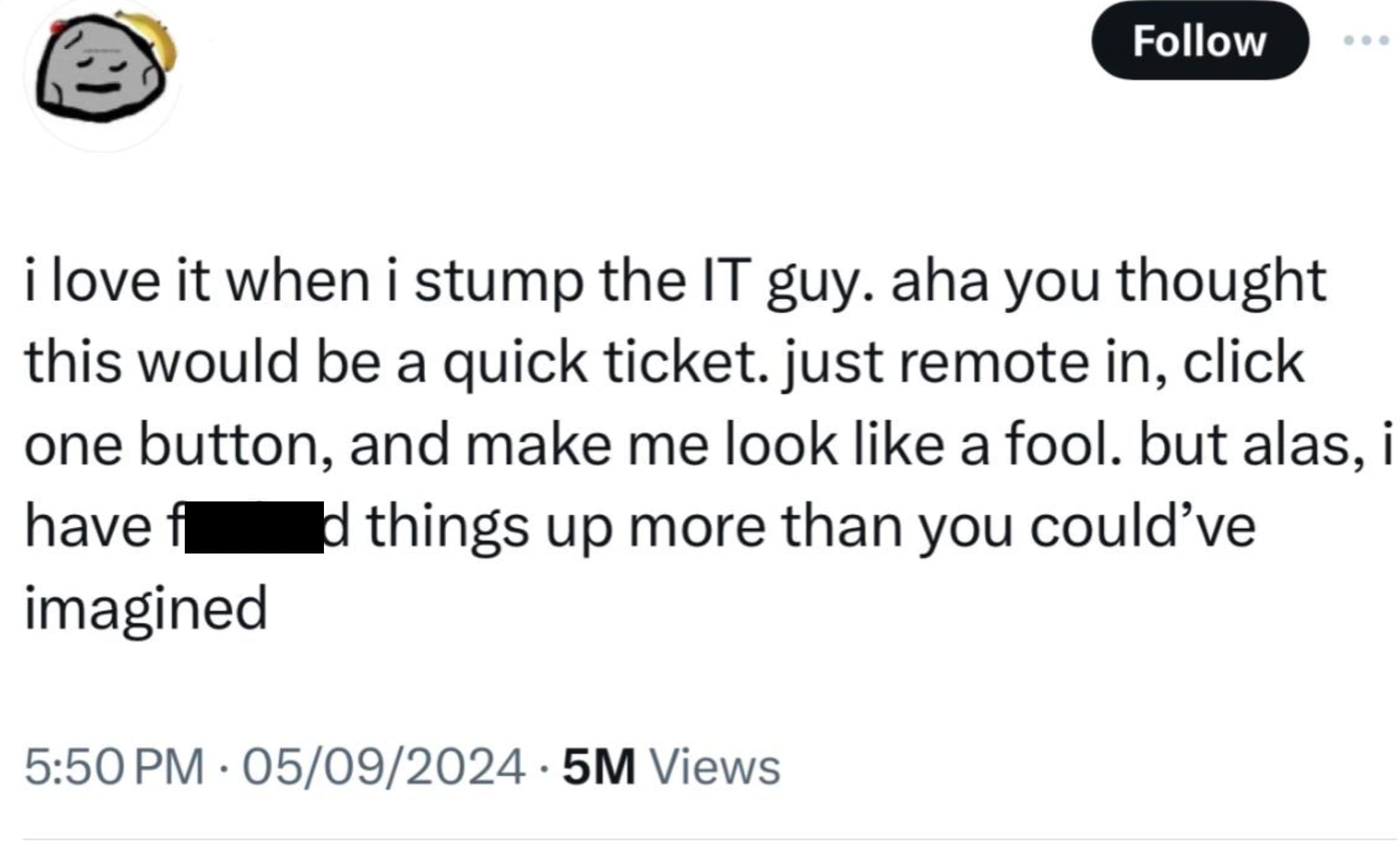Click the three-dot more options icon

[1366, 40]
